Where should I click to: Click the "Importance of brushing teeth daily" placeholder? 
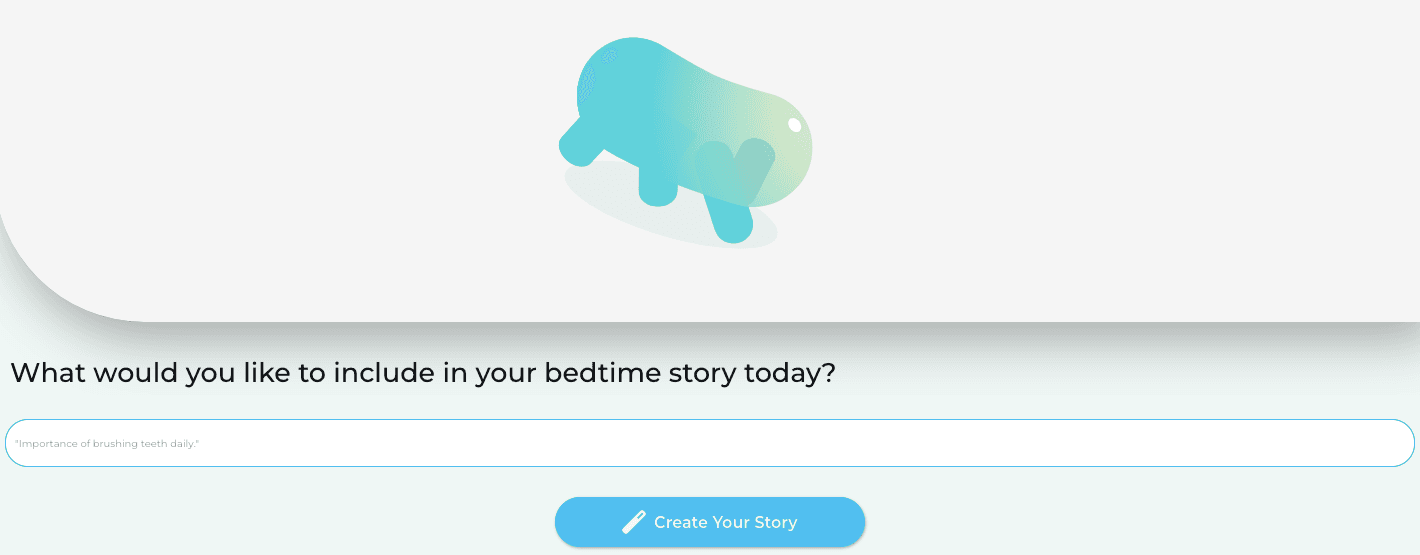107,443
